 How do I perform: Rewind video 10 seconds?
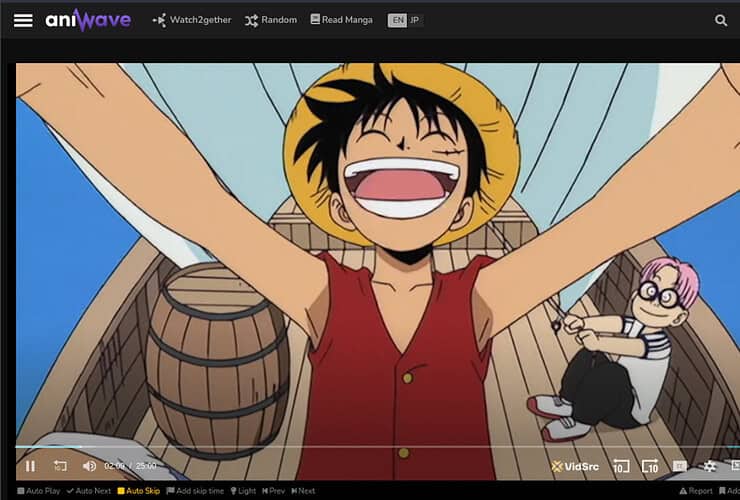pyautogui.click(x=621, y=467)
